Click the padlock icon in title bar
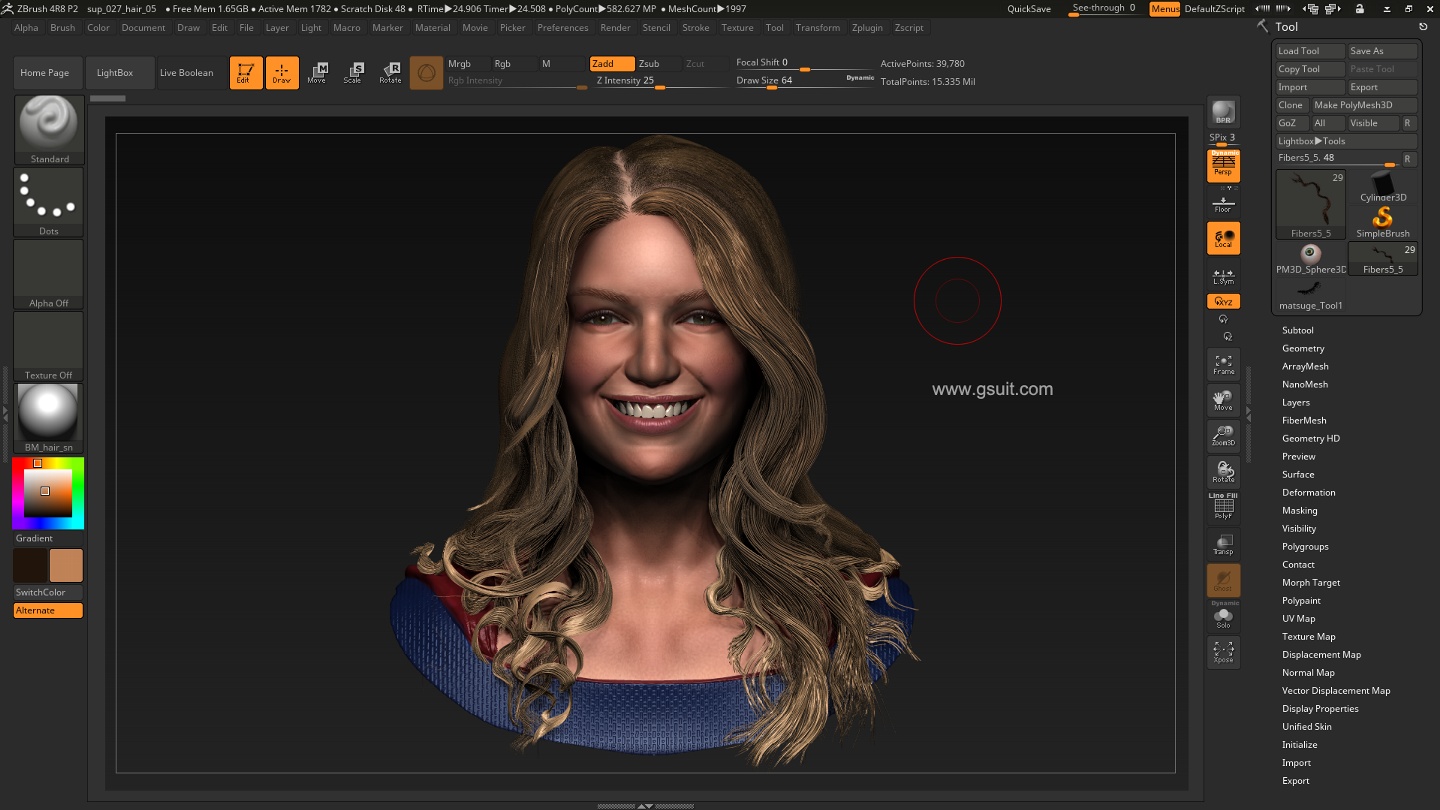Image resolution: width=1440 pixels, height=810 pixels. (1360, 9)
